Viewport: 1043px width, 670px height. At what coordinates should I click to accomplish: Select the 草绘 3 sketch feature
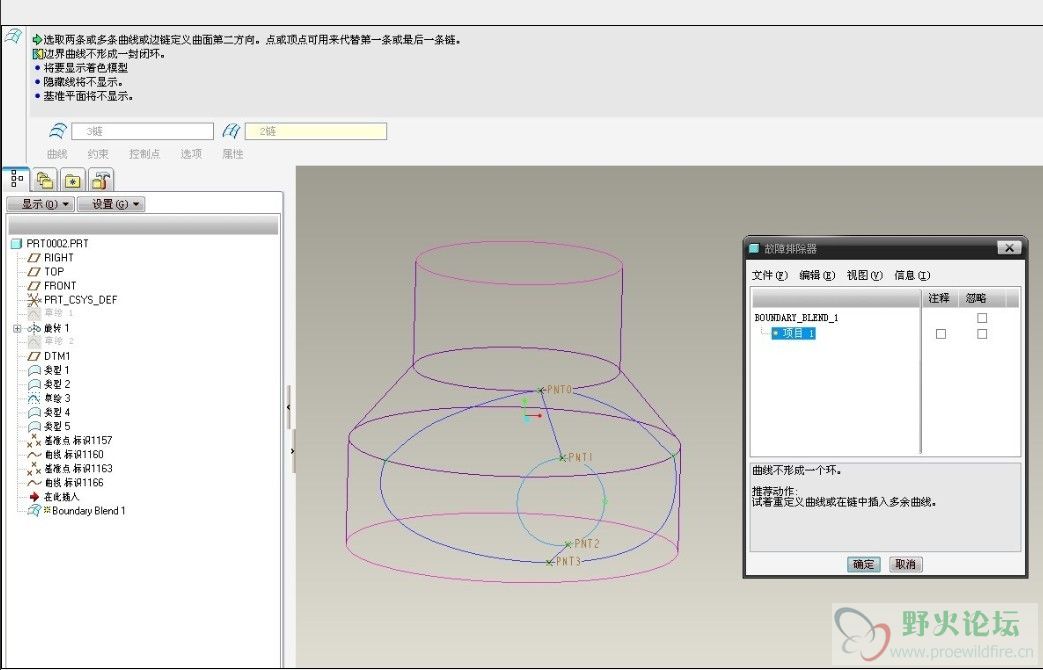click(x=49, y=398)
